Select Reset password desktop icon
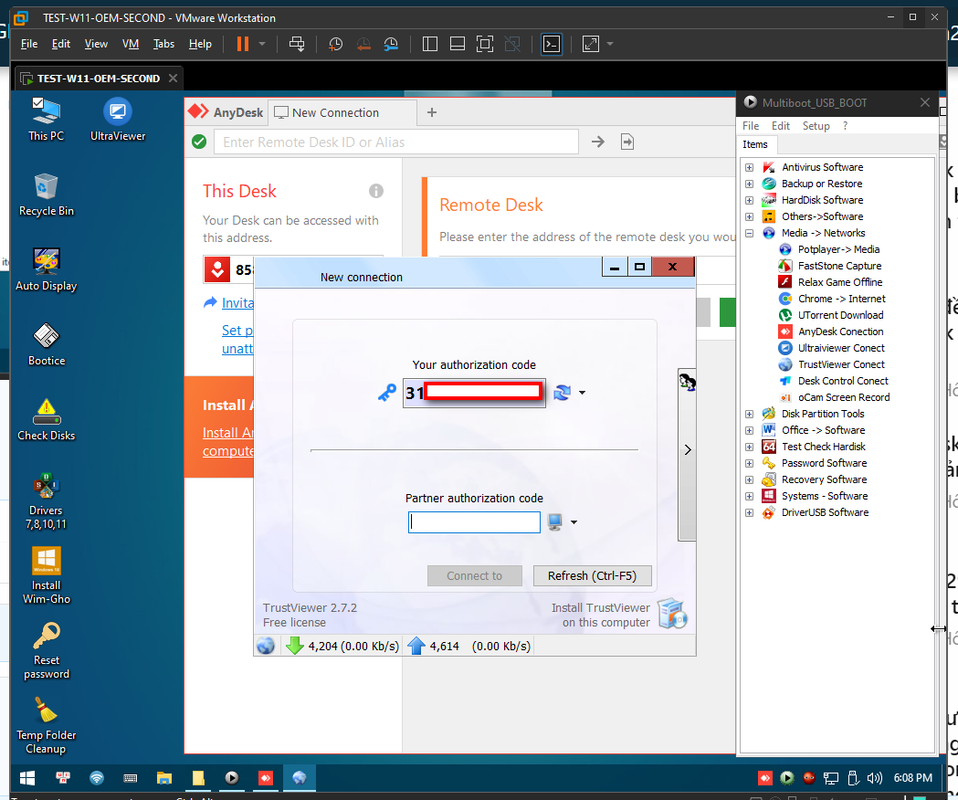 [x=46, y=651]
